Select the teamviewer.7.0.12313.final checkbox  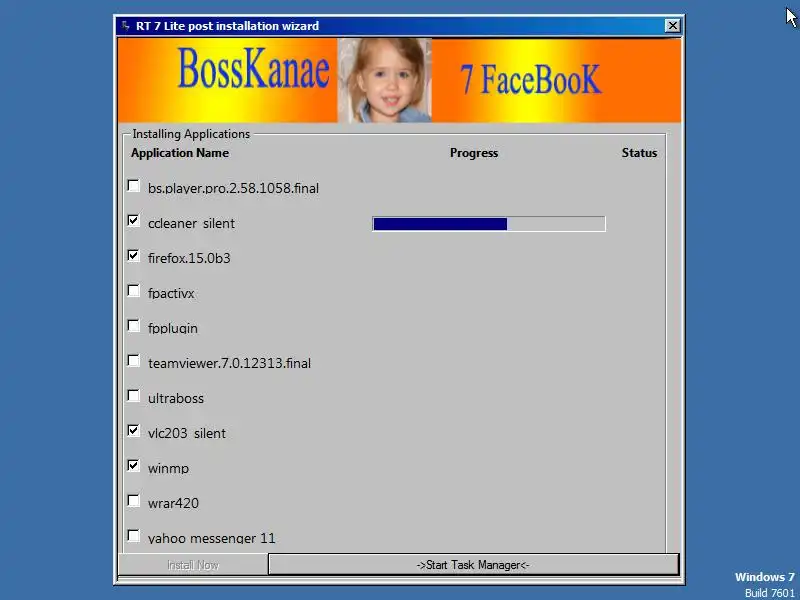coord(134,361)
